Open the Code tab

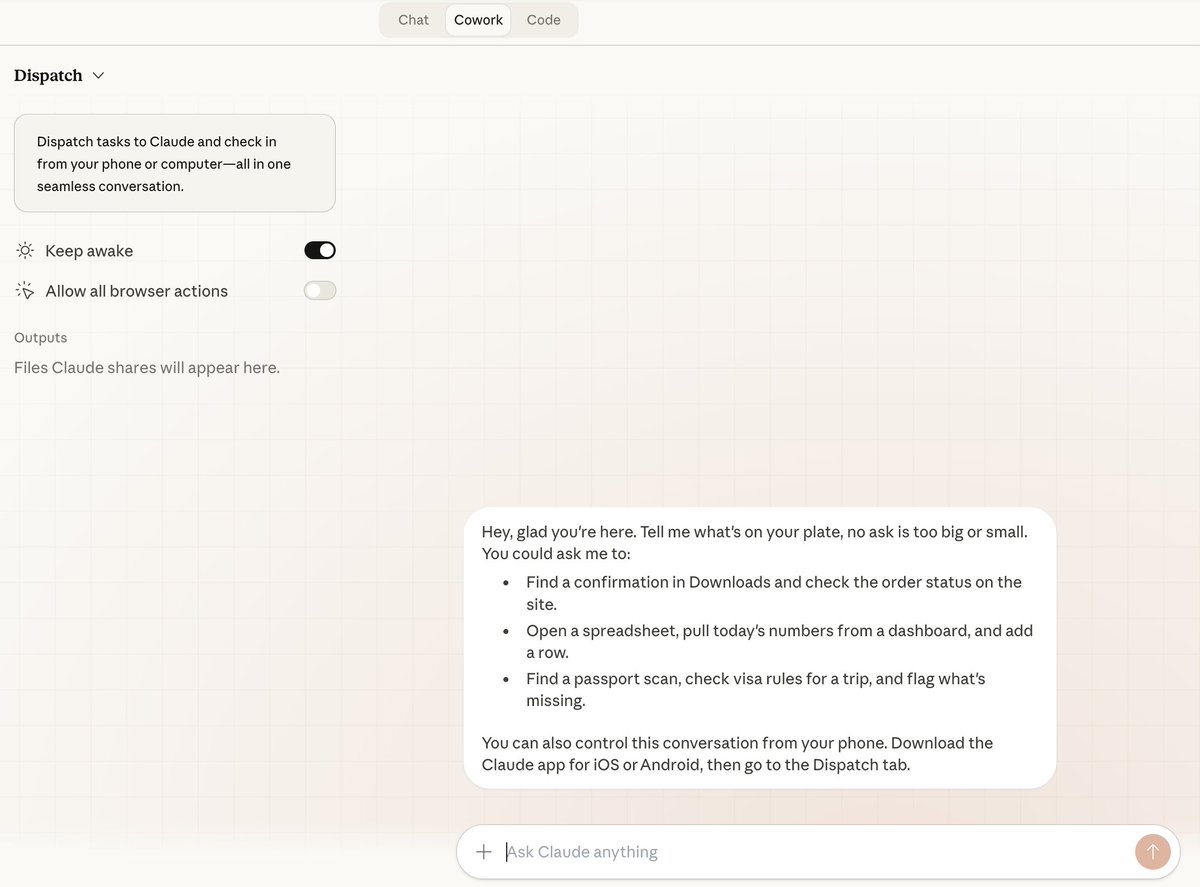pos(543,20)
